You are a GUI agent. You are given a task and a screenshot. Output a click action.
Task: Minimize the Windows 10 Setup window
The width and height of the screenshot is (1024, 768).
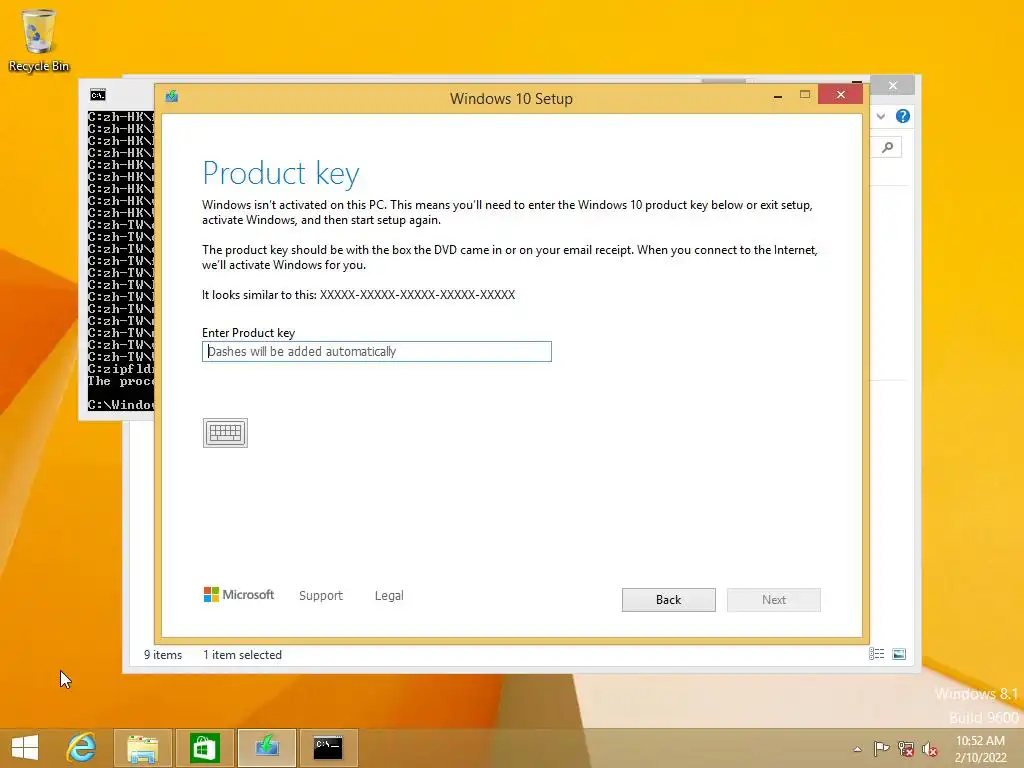[777, 95]
